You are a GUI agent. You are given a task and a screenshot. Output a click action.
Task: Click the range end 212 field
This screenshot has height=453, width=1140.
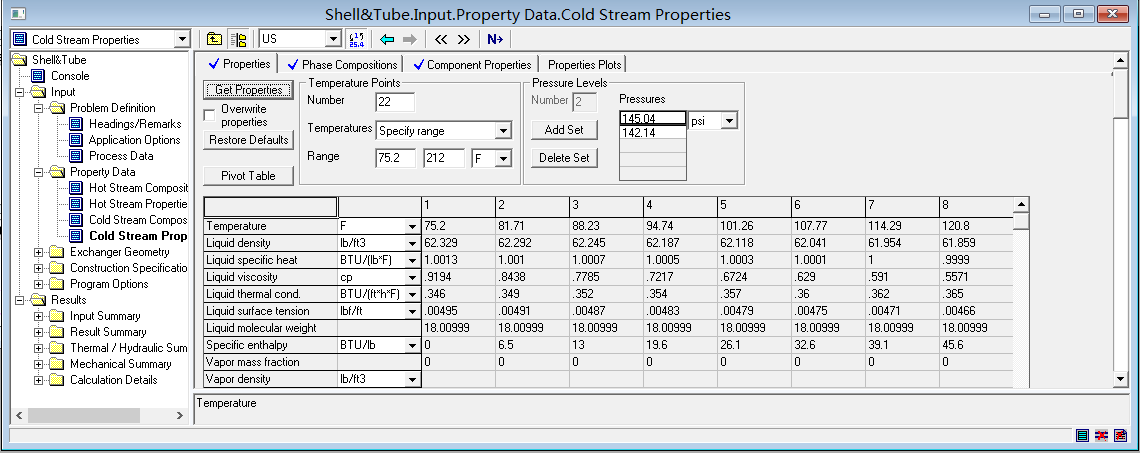444,158
